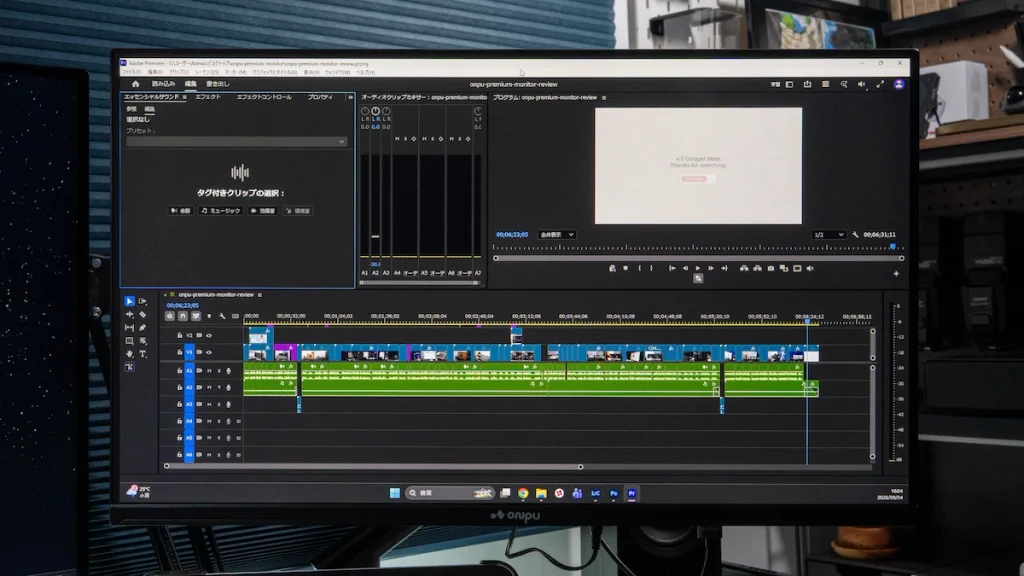Click the Extract button in Program monitor
The image size is (1024, 576).
click(757, 268)
